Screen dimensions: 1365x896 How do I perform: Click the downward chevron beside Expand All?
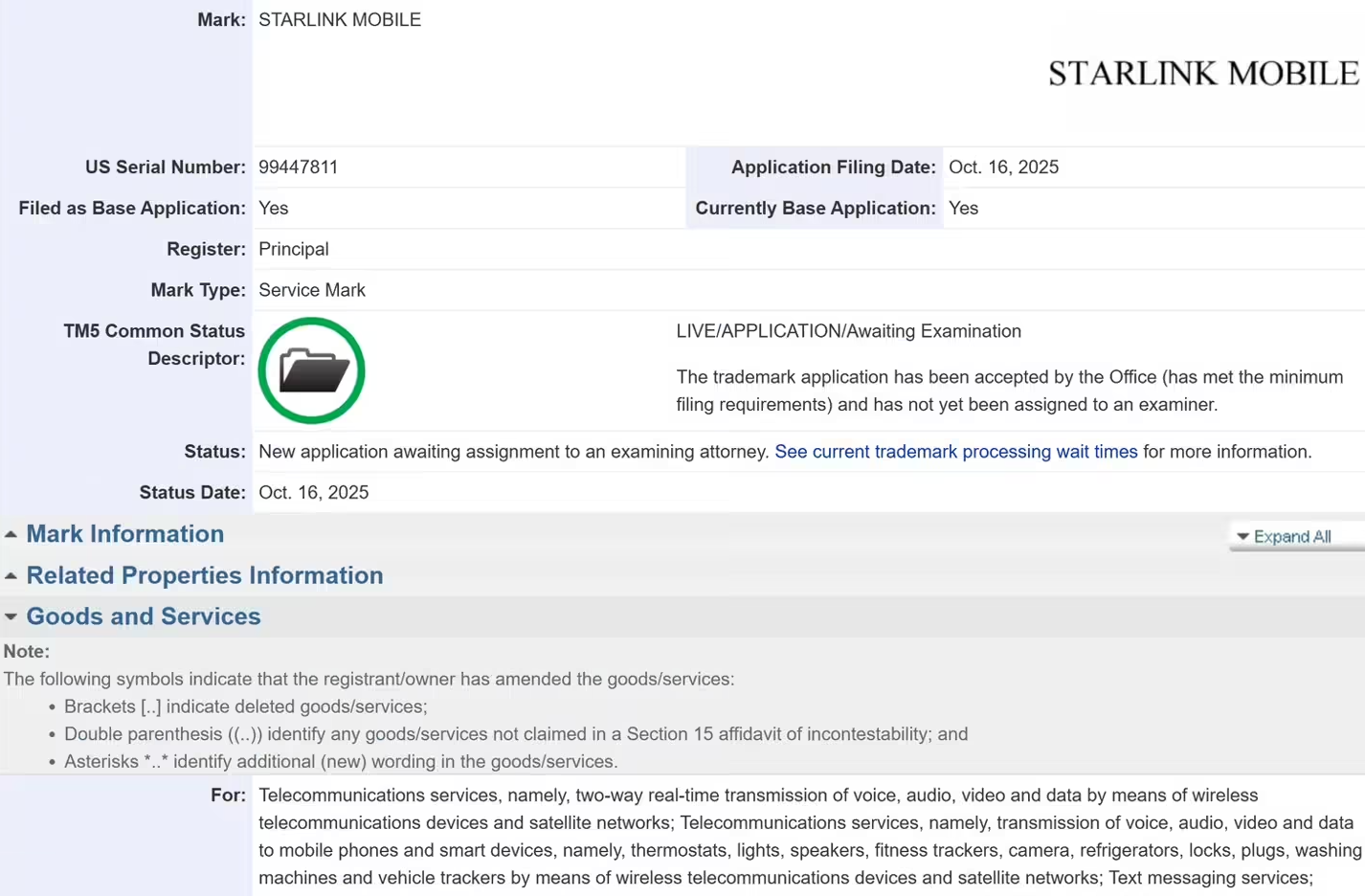[1242, 536]
